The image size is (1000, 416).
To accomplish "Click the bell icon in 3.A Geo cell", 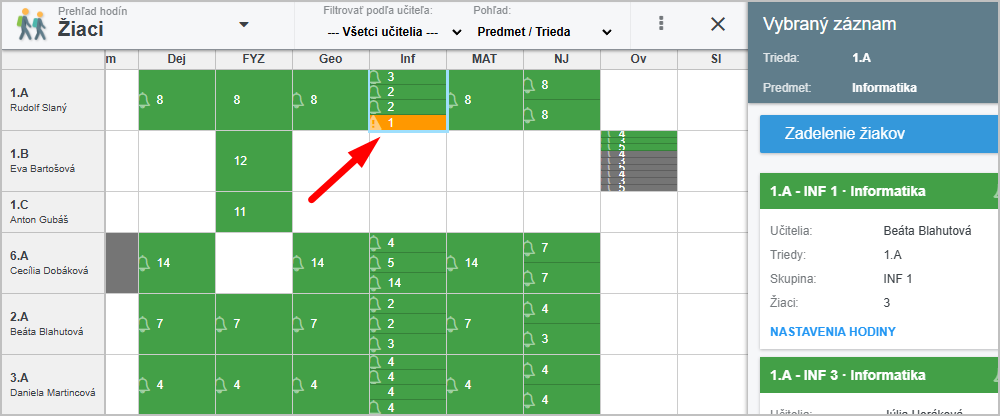I will pos(299,385).
